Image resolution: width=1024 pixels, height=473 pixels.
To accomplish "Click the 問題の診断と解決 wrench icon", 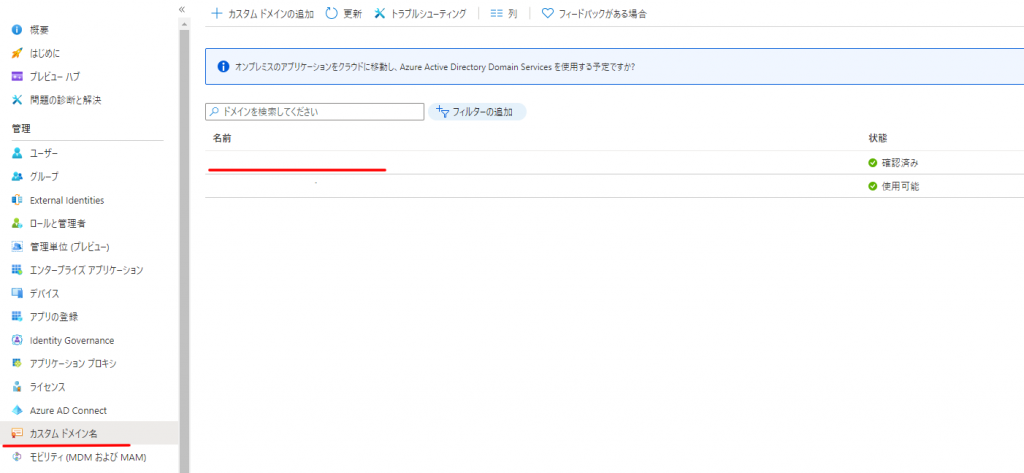I will [x=18, y=100].
